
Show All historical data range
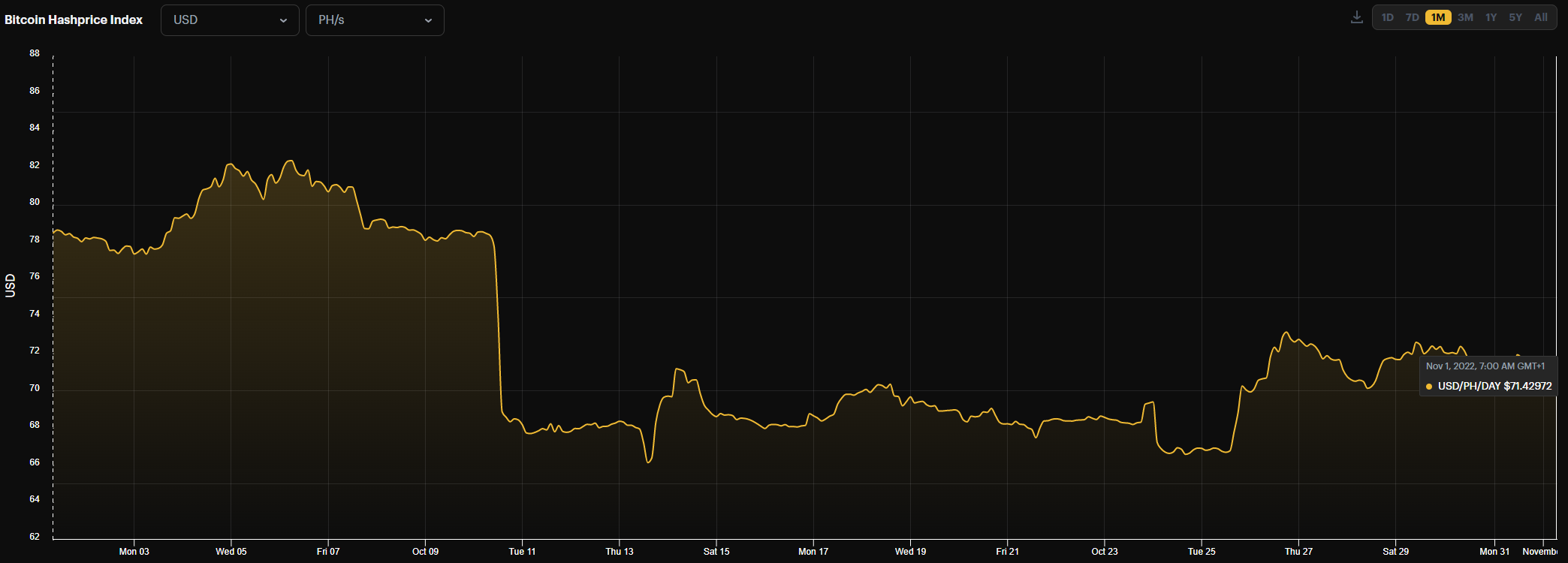[x=1541, y=17]
